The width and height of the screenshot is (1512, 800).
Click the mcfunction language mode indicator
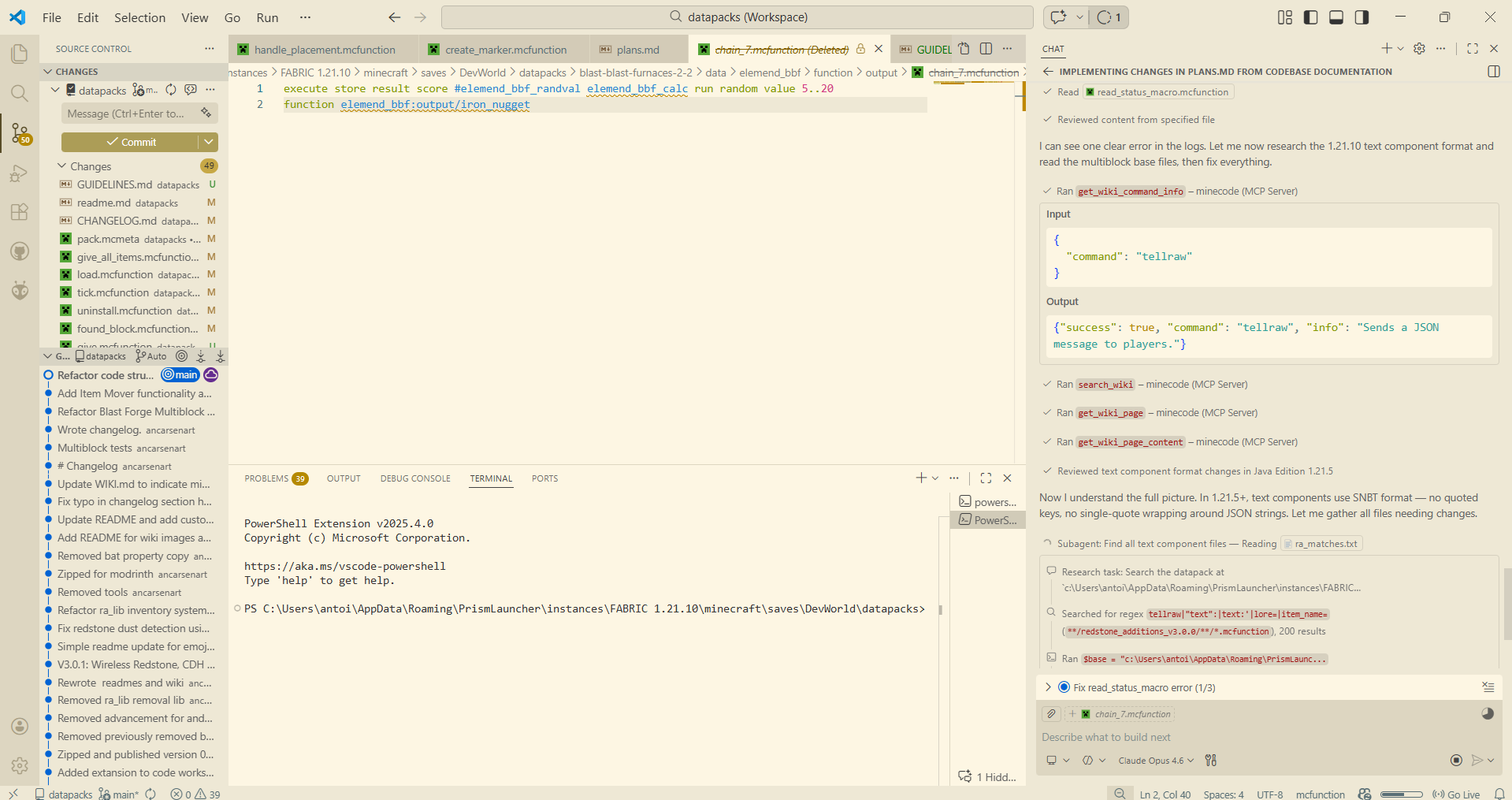(1320, 794)
